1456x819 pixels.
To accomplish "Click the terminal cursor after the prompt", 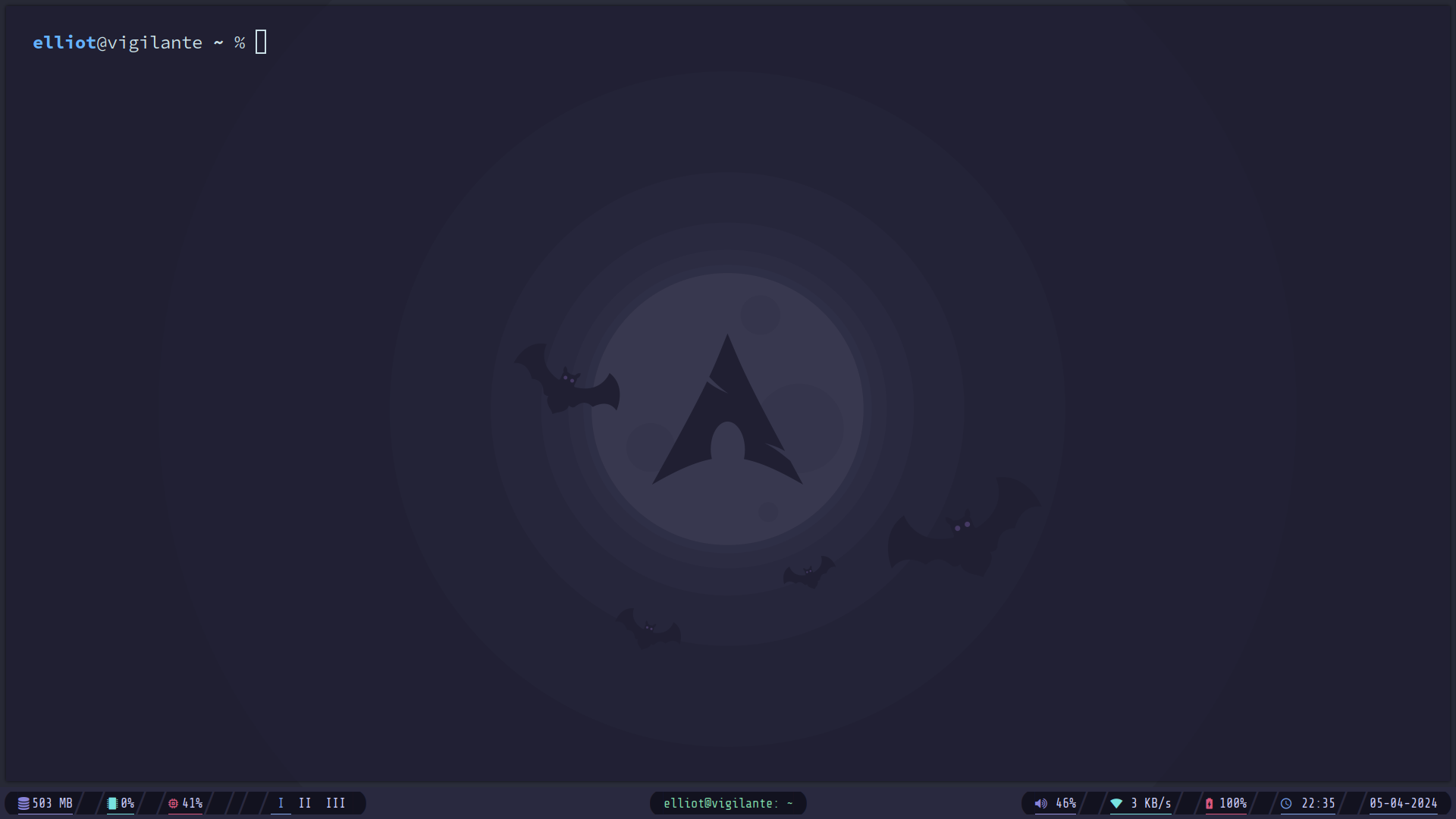I will tap(261, 42).
